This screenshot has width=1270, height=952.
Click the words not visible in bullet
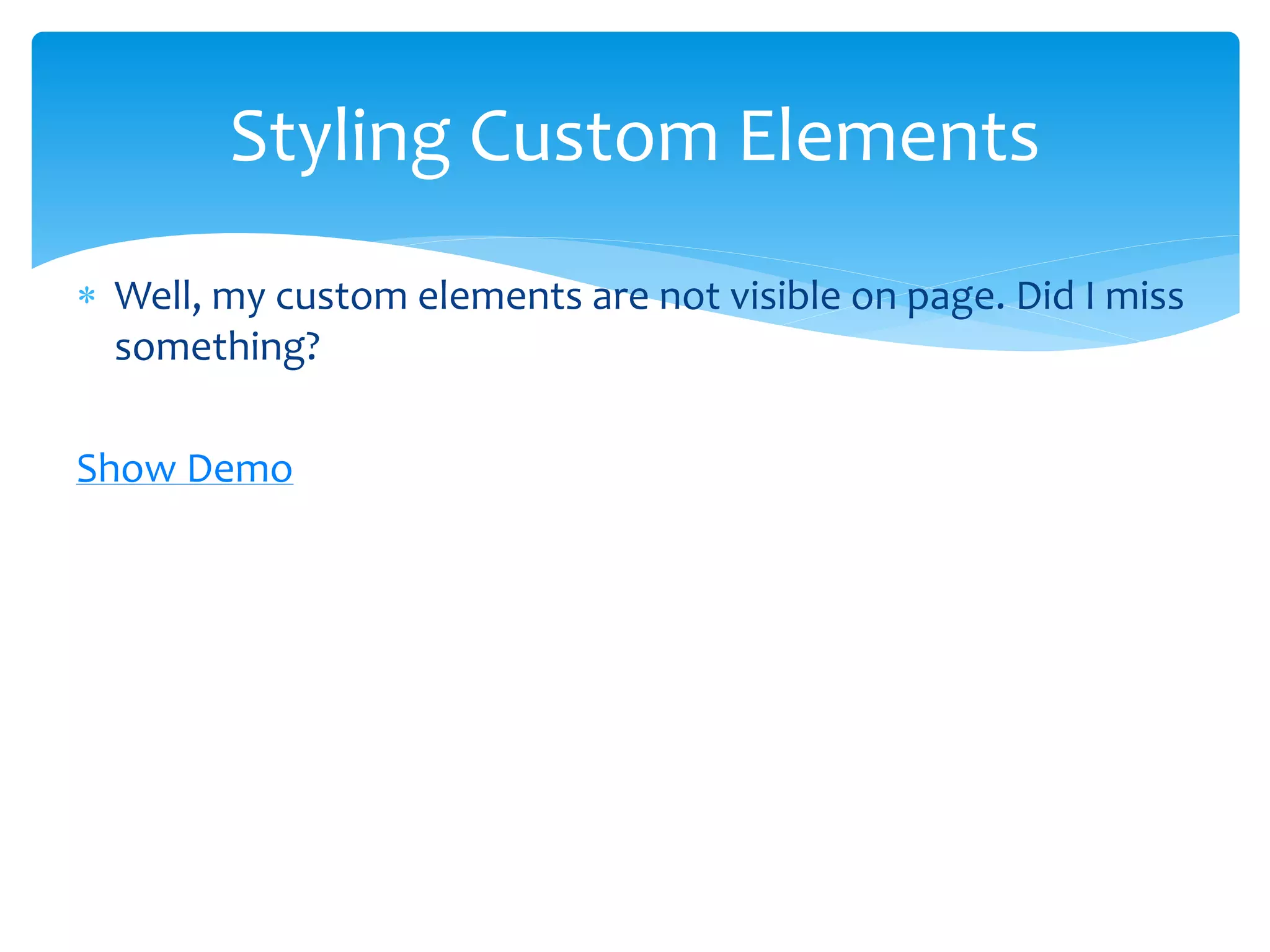click(x=750, y=296)
